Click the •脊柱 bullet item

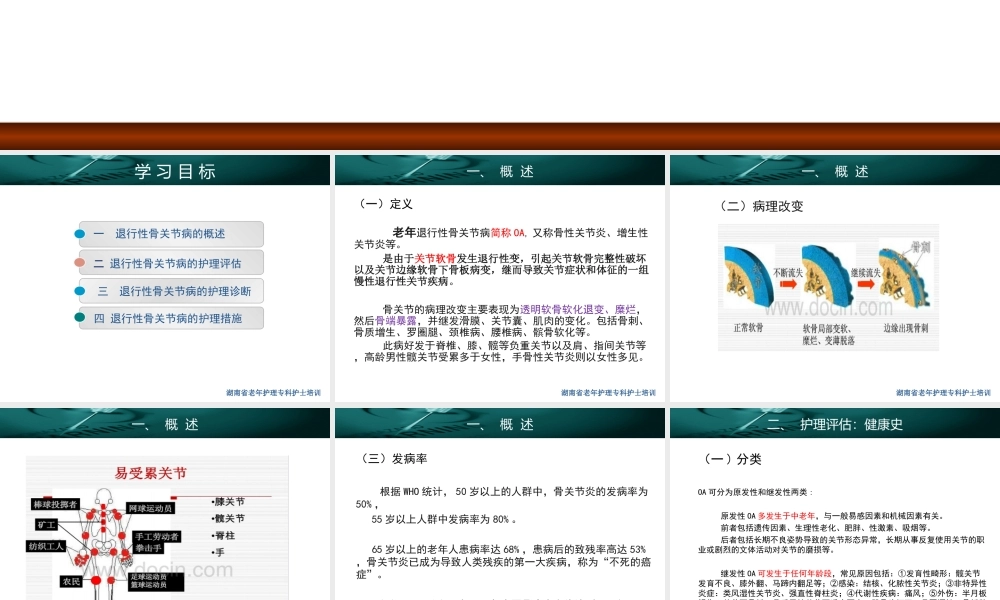click(223, 536)
